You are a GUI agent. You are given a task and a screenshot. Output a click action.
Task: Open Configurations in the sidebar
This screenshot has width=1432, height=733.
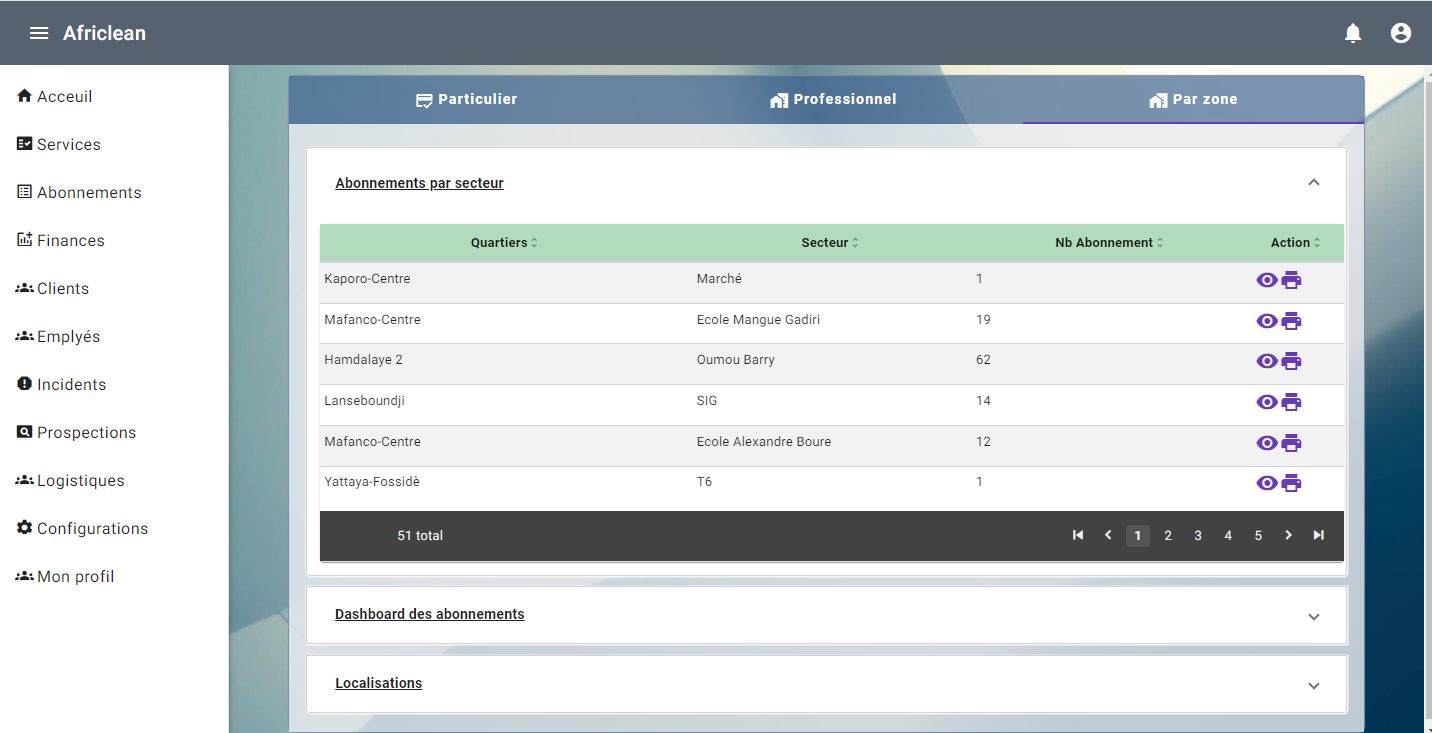tap(82, 528)
